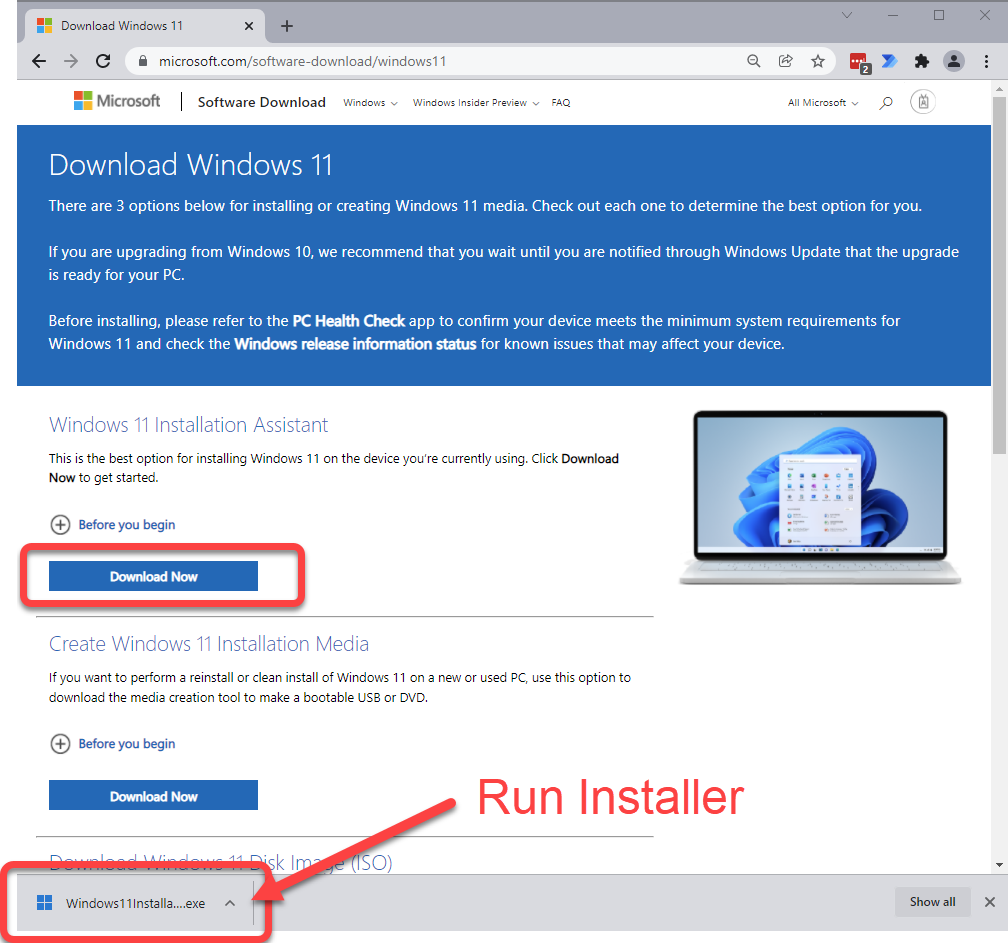Open Windows release information status link
The image size is (1008, 943).
point(356,344)
